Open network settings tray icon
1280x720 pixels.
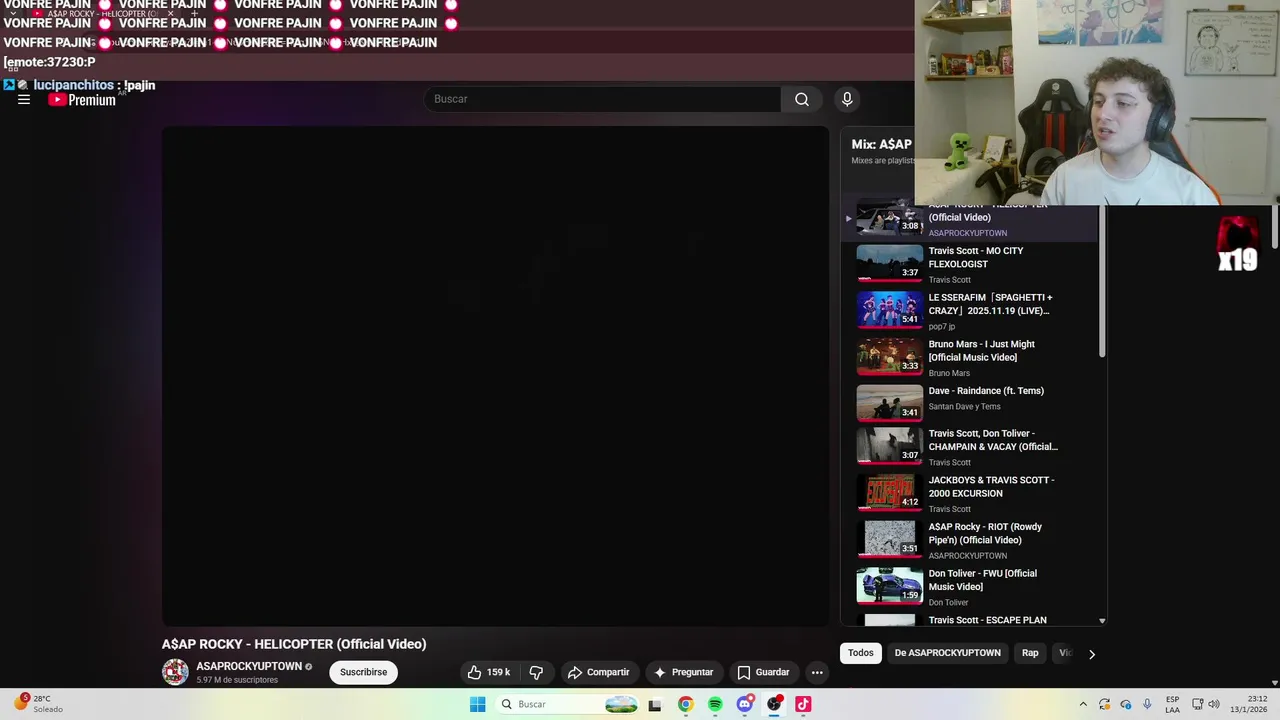1198,704
